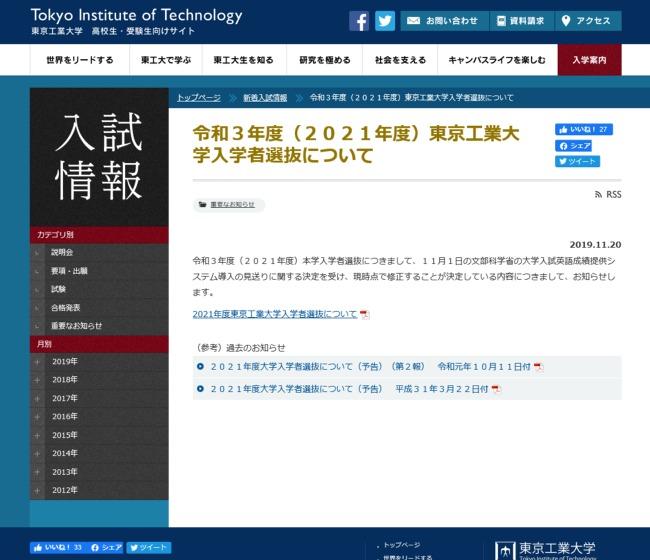Select the 東工大生を知る menu item
This screenshot has width=650, height=560.
244,60
